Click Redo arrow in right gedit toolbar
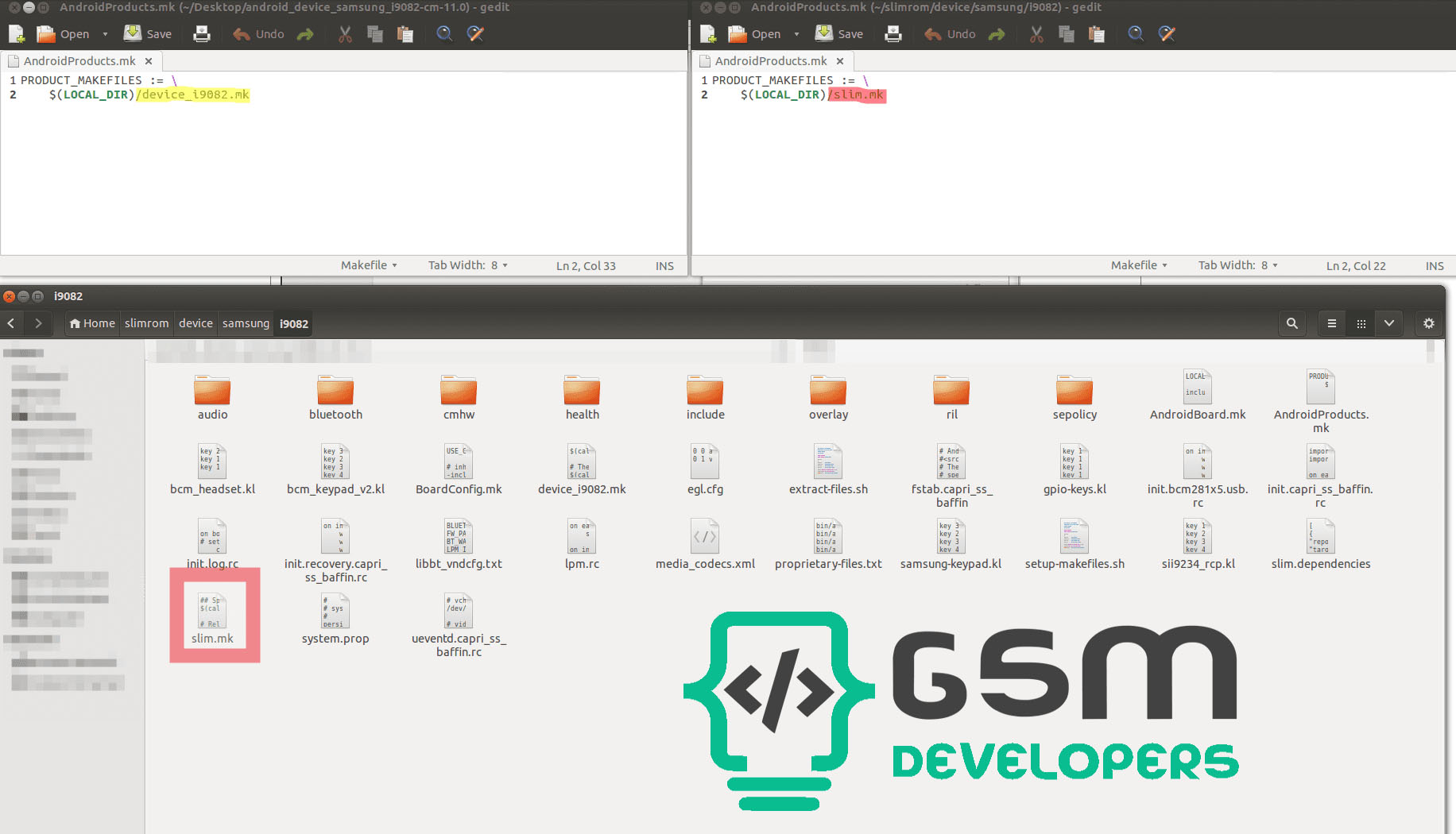1456x834 pixels. pyautogui.click(x=997, y=34)
